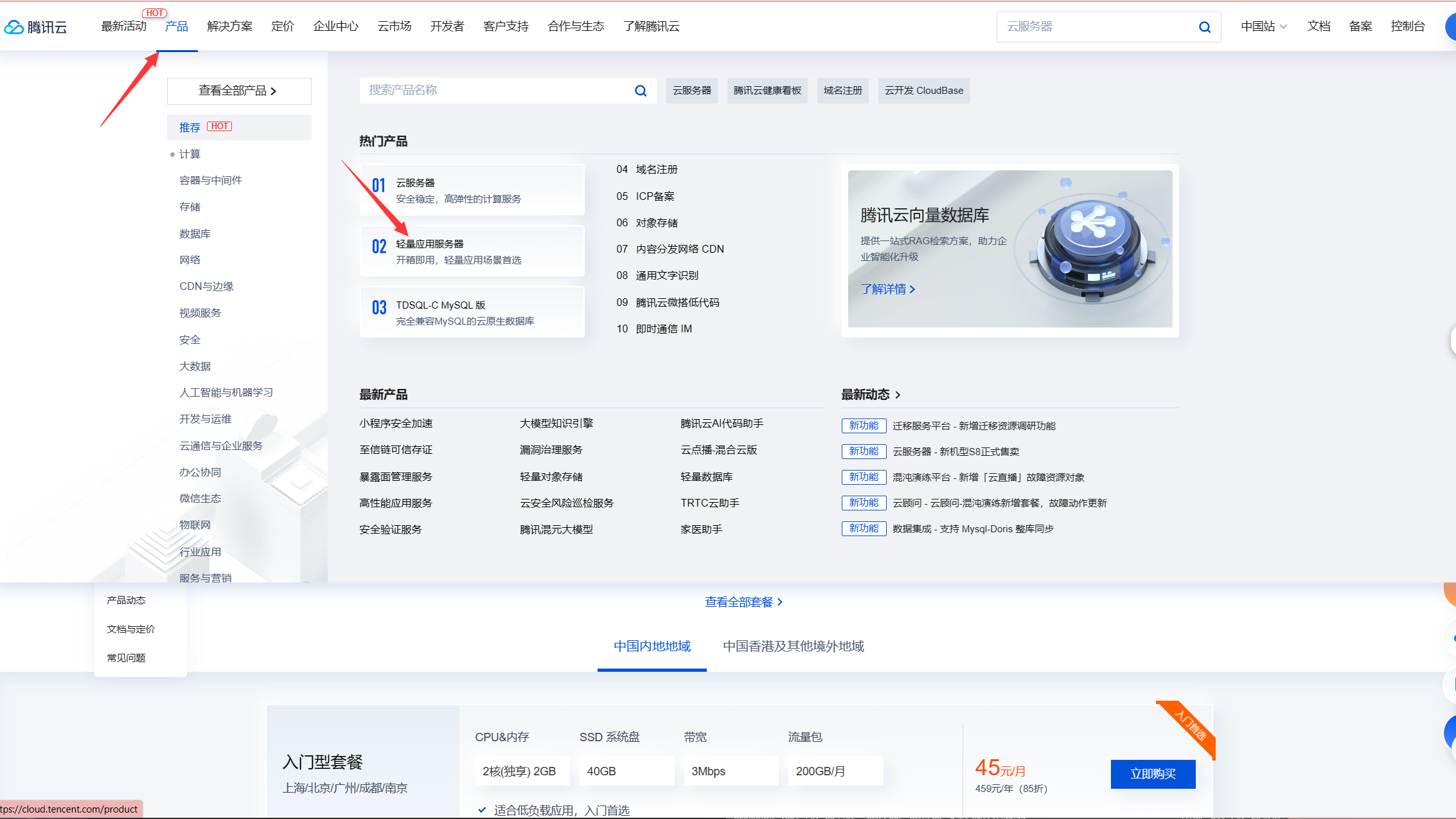This screenshot has width=1456, height=819.
Task: Open 10 即时通信 IM product
Action: [654, 329]
